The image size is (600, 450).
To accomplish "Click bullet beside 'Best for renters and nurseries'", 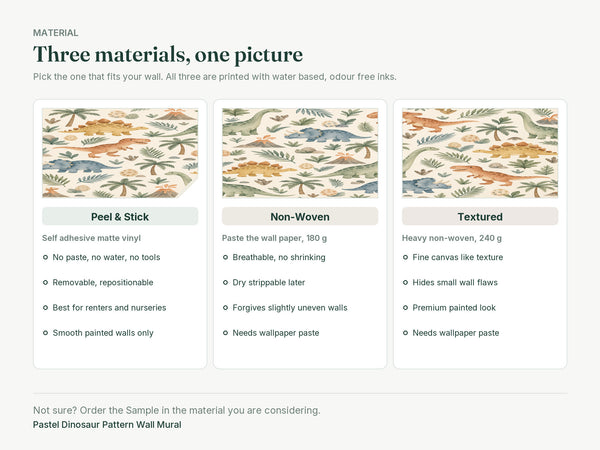I will point(45,308).
